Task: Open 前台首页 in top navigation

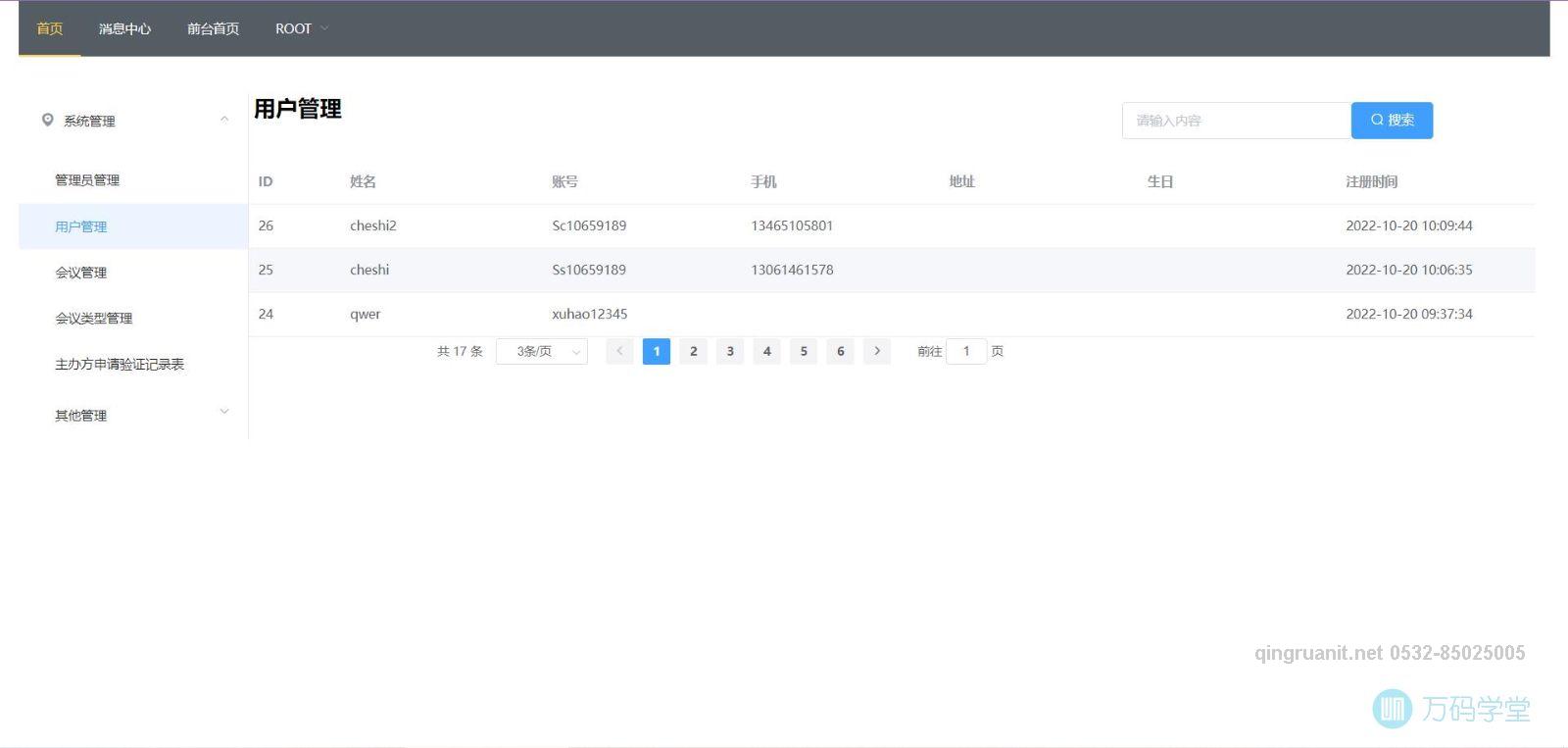Action: (213, 28)
